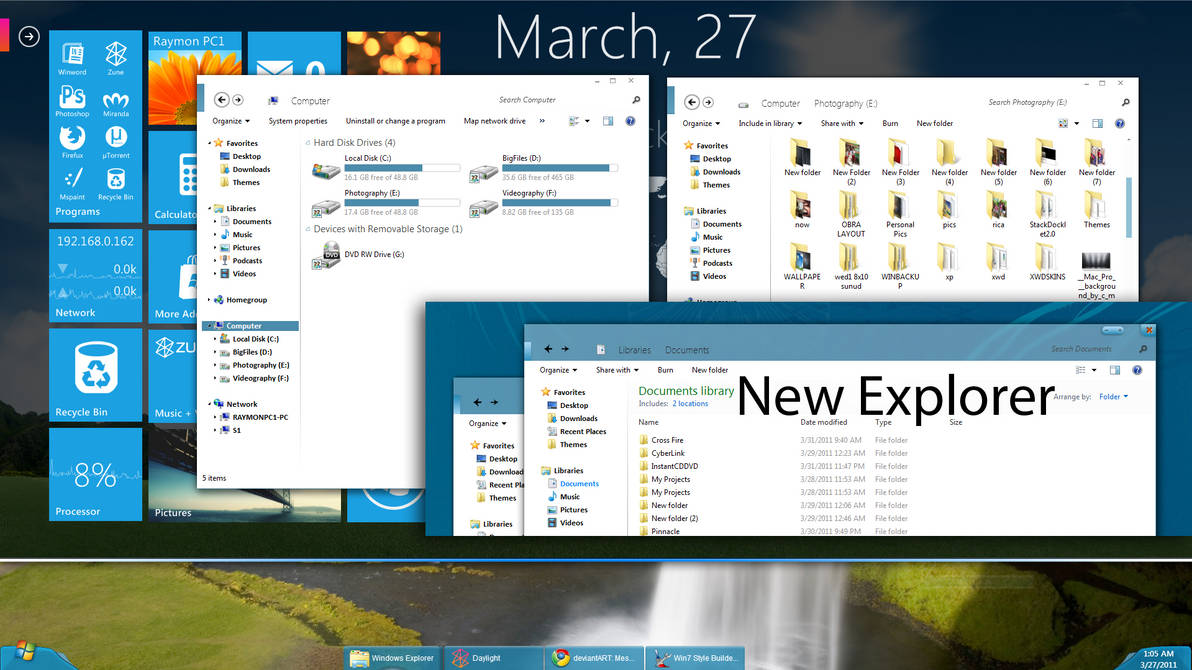This screenshot has height=670, width=1192.
Task: Open deviantART Messenger from the taskbar
Action: click(596, 658)
